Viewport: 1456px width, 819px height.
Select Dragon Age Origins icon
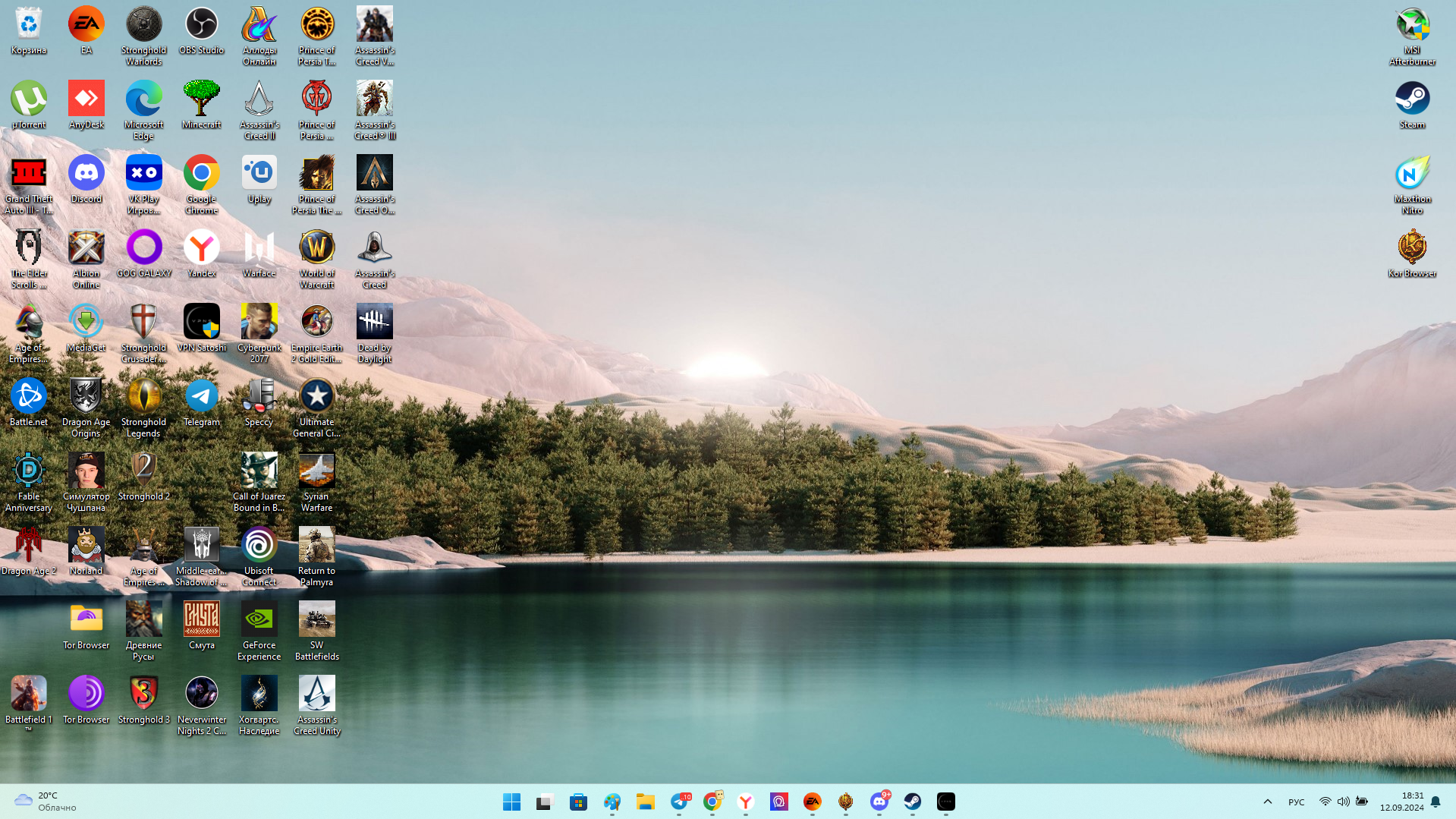coord(86,408)
